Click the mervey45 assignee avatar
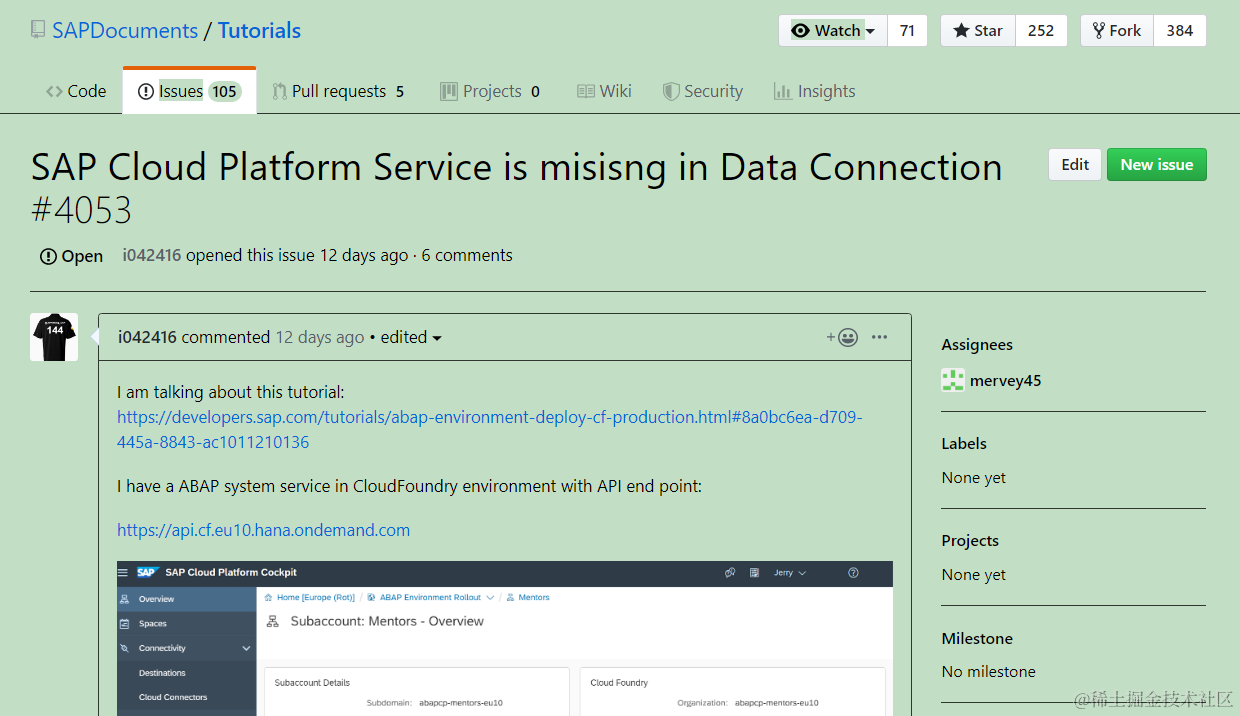1240x716 pixels. (x=953, y=380)
